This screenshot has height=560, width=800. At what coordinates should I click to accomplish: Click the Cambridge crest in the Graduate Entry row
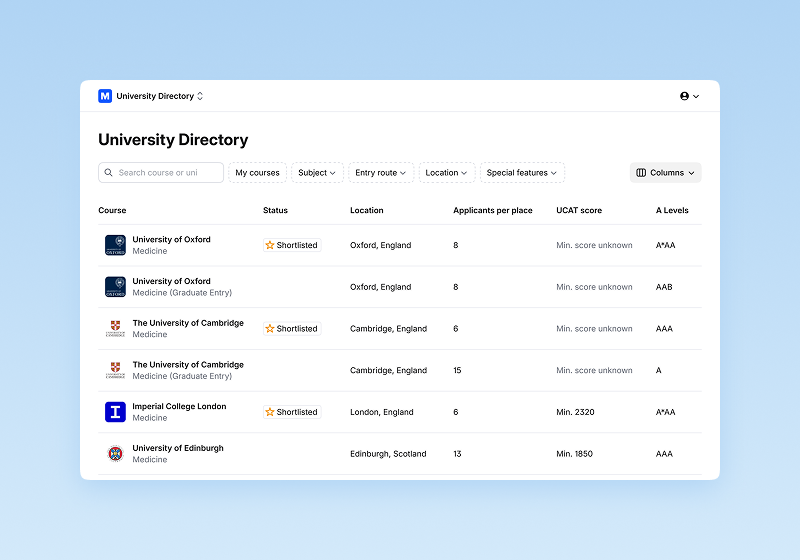(115, 370)
